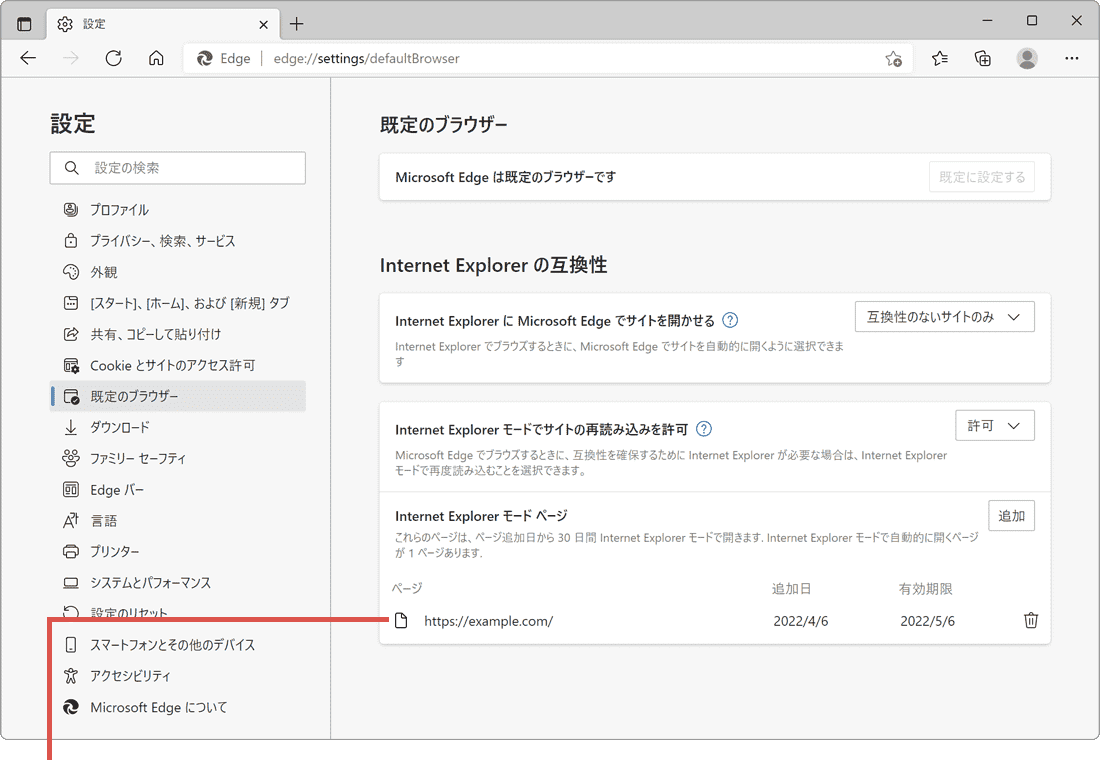
Task: Open プロファイル settings
Action: 178,209
